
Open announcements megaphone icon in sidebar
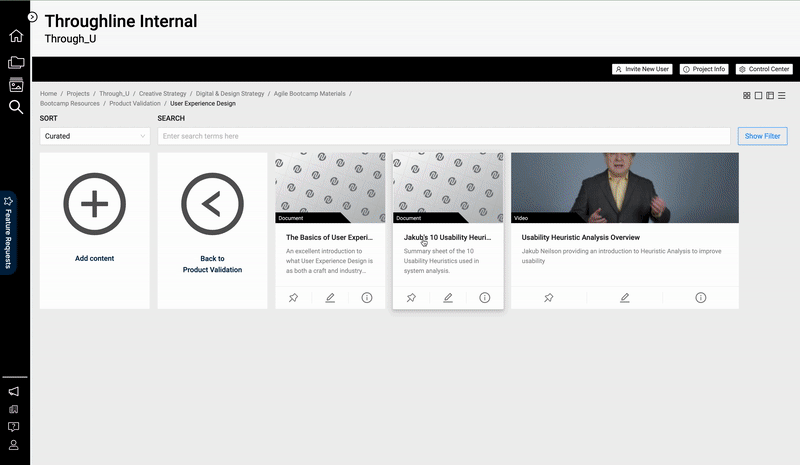14,391
